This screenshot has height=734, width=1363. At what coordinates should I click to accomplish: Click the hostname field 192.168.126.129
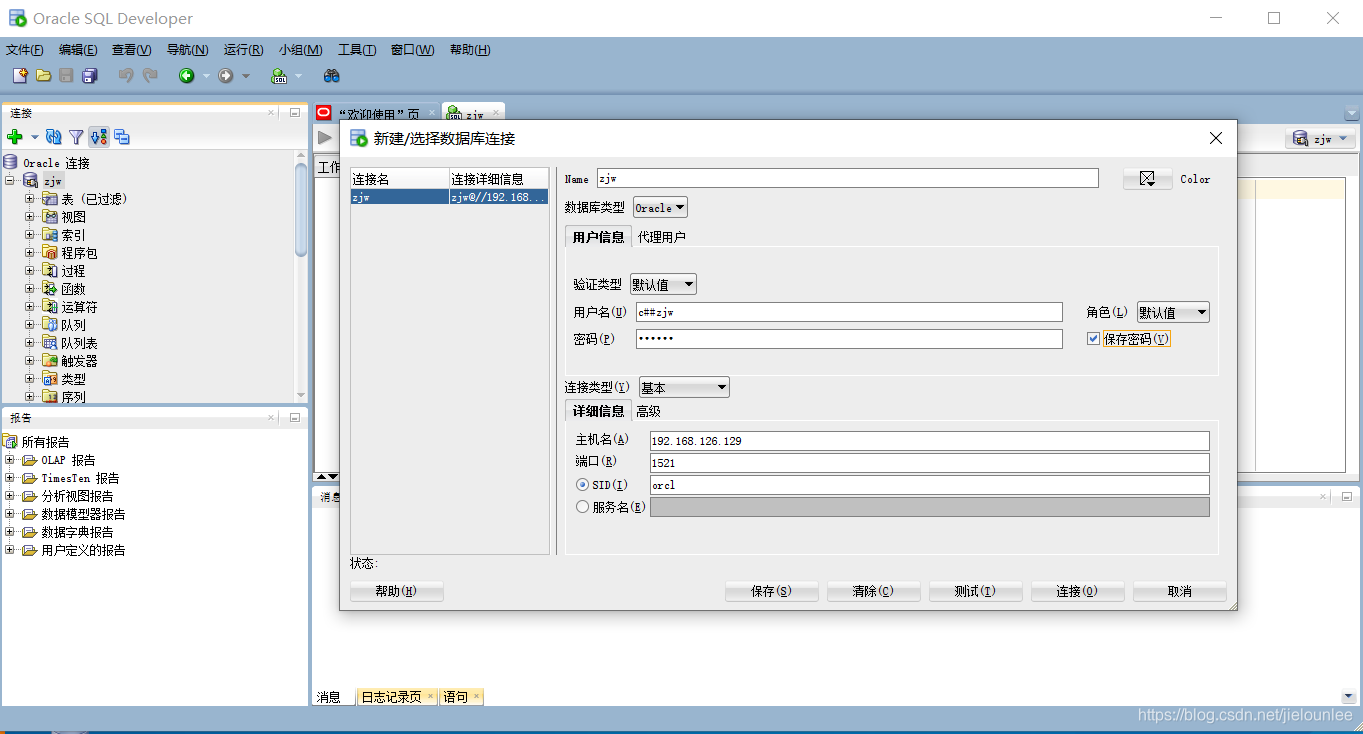(929, 441)
